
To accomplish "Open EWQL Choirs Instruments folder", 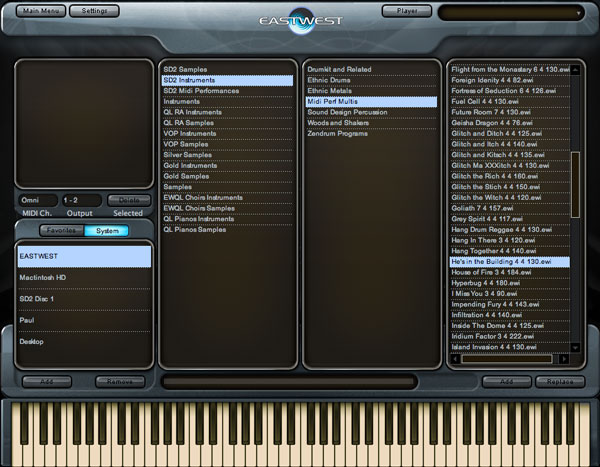I will pos(228,198).
